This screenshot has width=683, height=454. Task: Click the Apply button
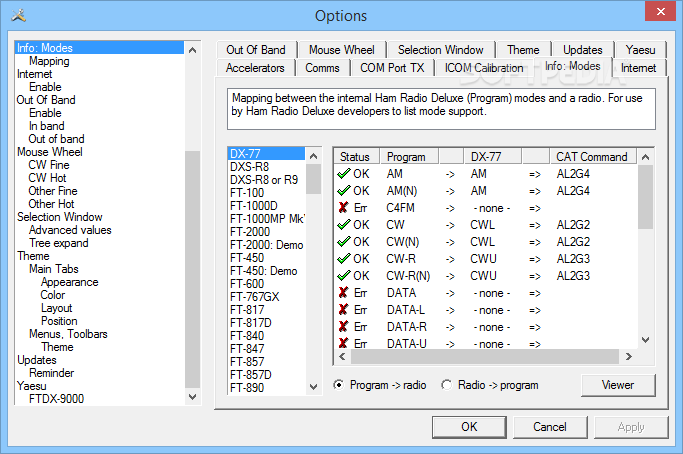(631, 427)
